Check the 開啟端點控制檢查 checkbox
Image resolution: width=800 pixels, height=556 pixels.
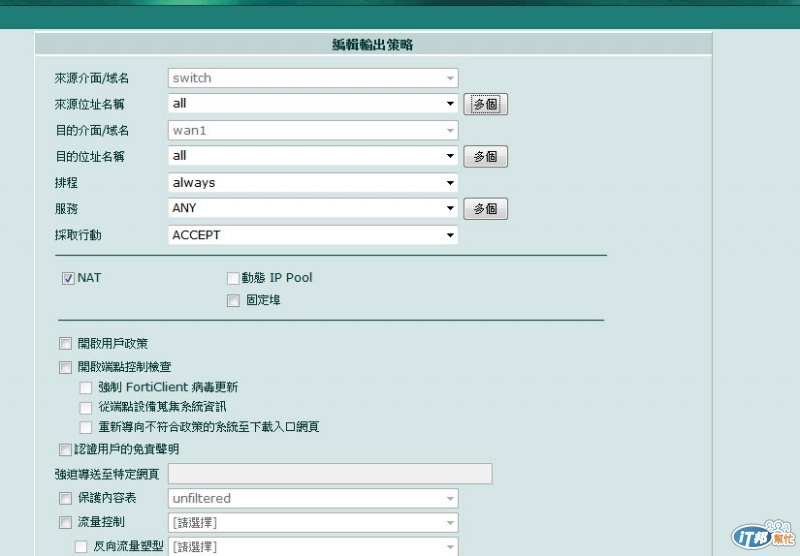point(65,367)
